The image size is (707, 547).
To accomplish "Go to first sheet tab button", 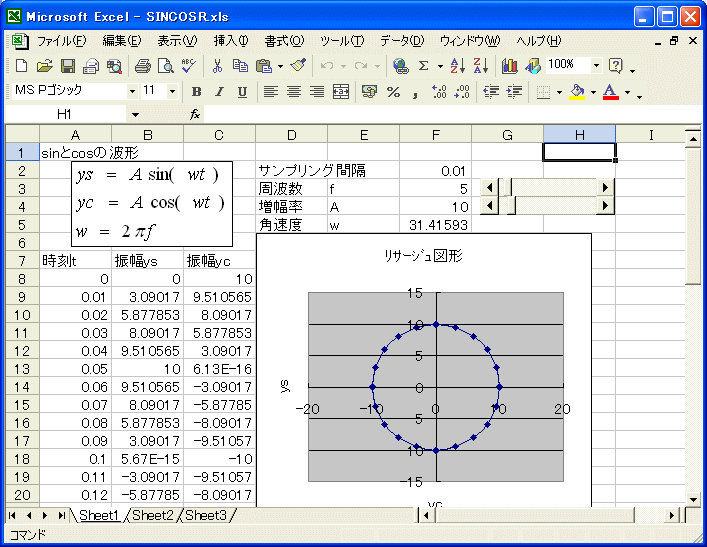I will pos(13,515).
